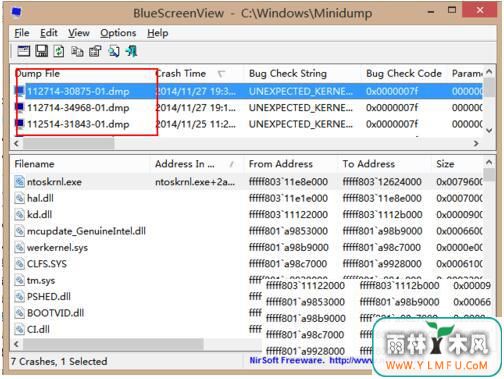Open the File menu

pyautogui.click(x=22, y=33)
